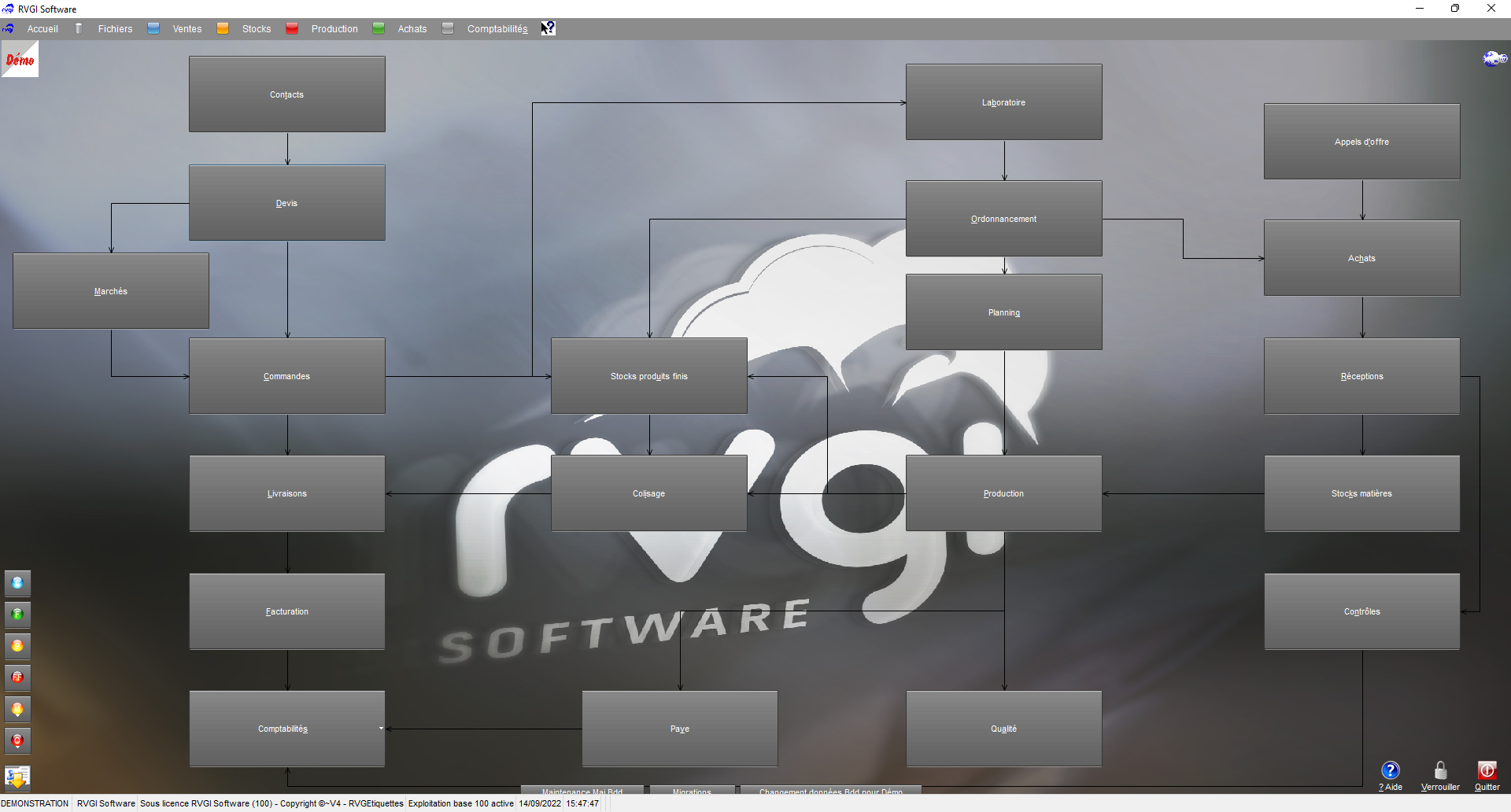Image resolution: width=1511 pixels, height=812 pixels.
Task: Open the Qualité module
Action: coord(1004,729)
